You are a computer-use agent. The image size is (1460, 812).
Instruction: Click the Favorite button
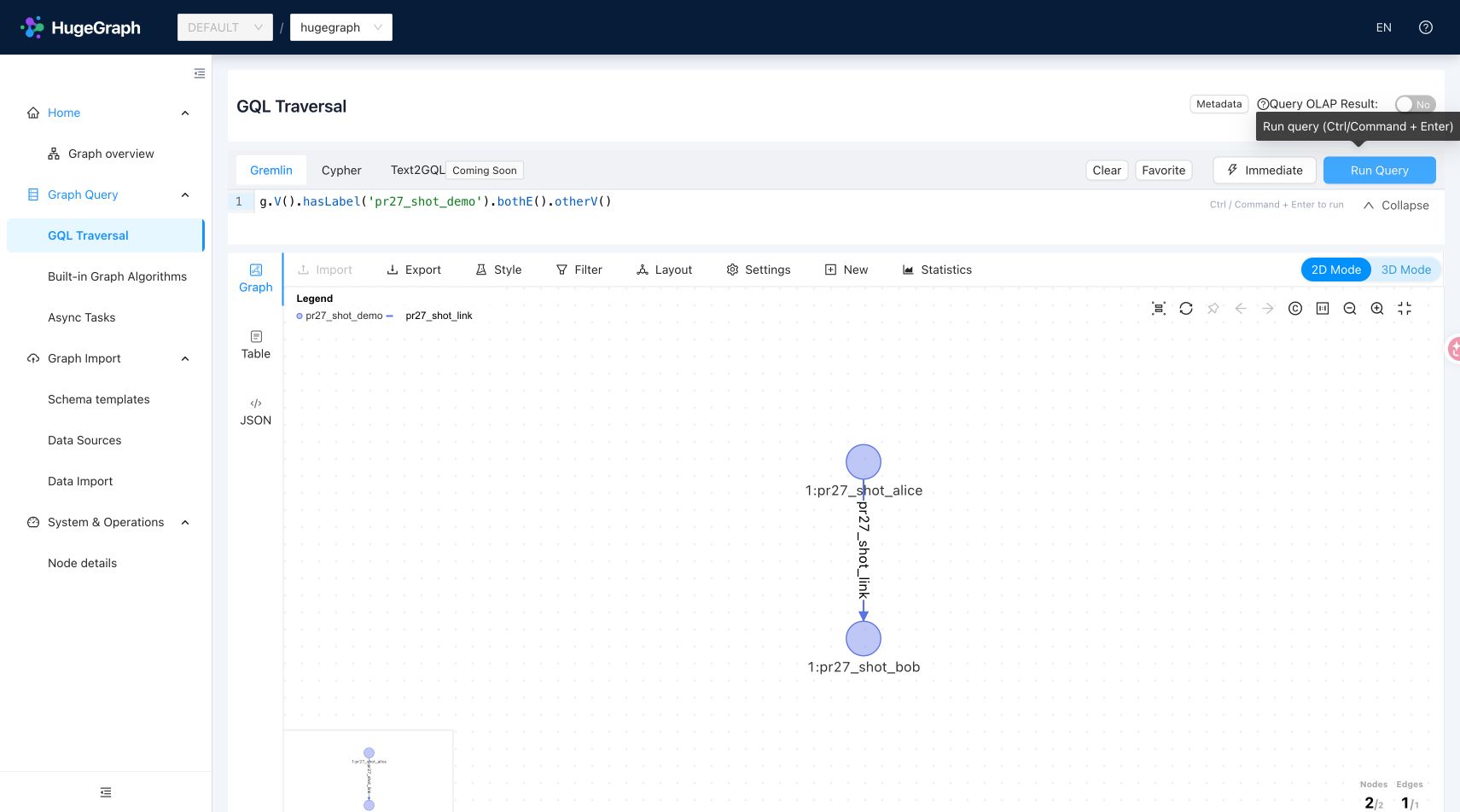coord(1164,171)
